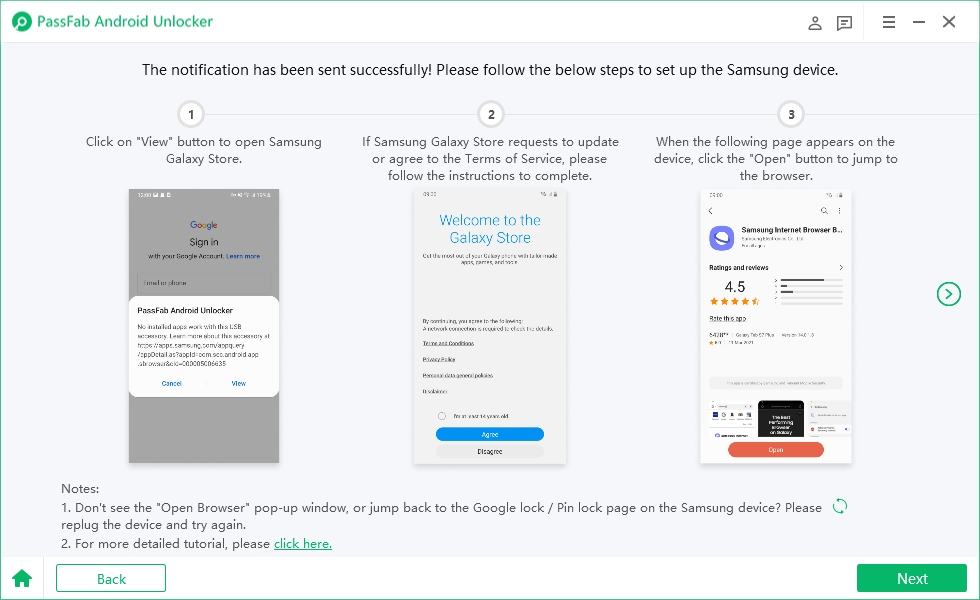980x600 pixels.
Task: Click the step 2 indicator circle
Action: (490, 115)
